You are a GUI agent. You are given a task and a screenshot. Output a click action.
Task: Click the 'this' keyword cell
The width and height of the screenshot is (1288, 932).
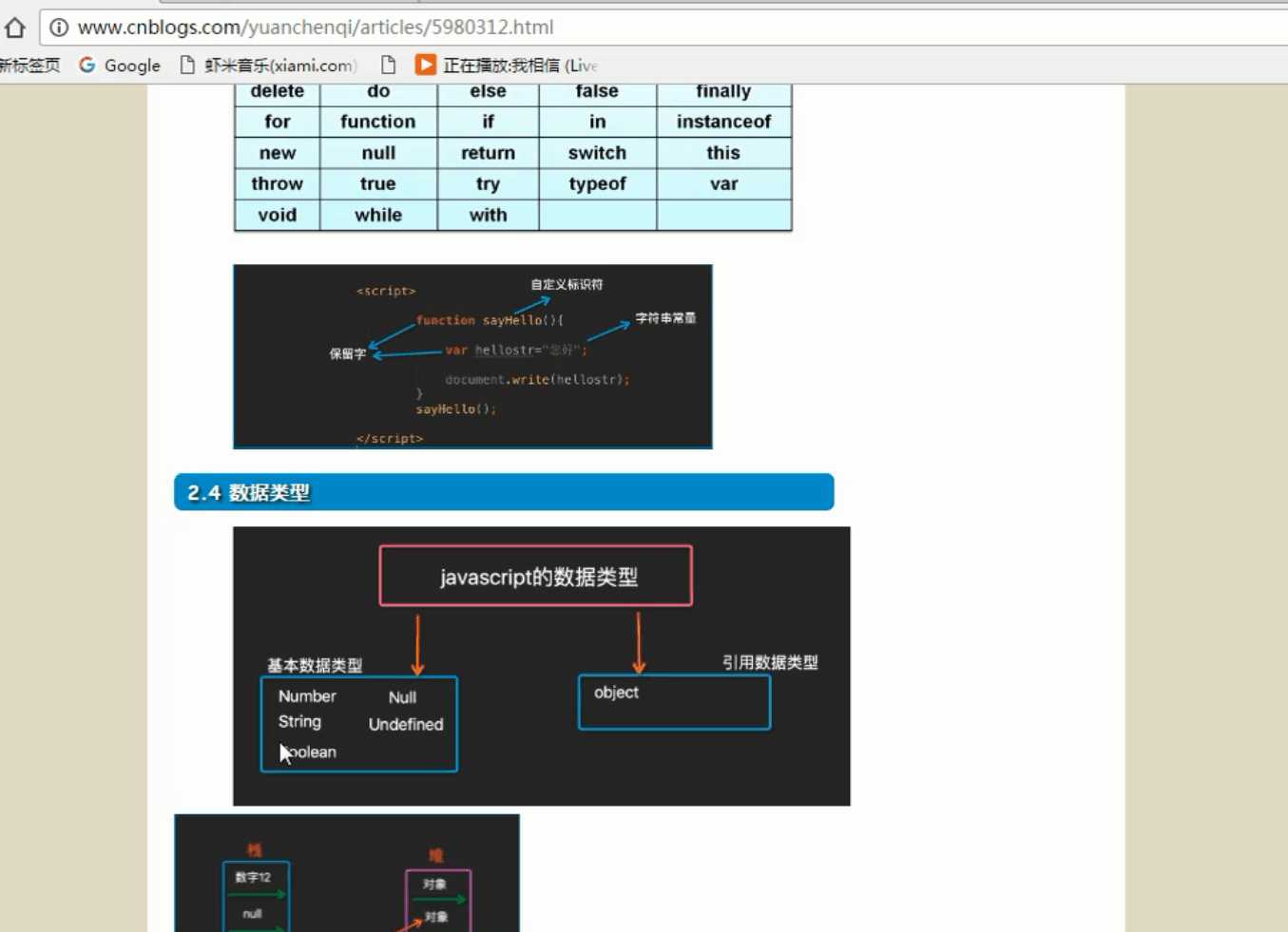[723, 153]
